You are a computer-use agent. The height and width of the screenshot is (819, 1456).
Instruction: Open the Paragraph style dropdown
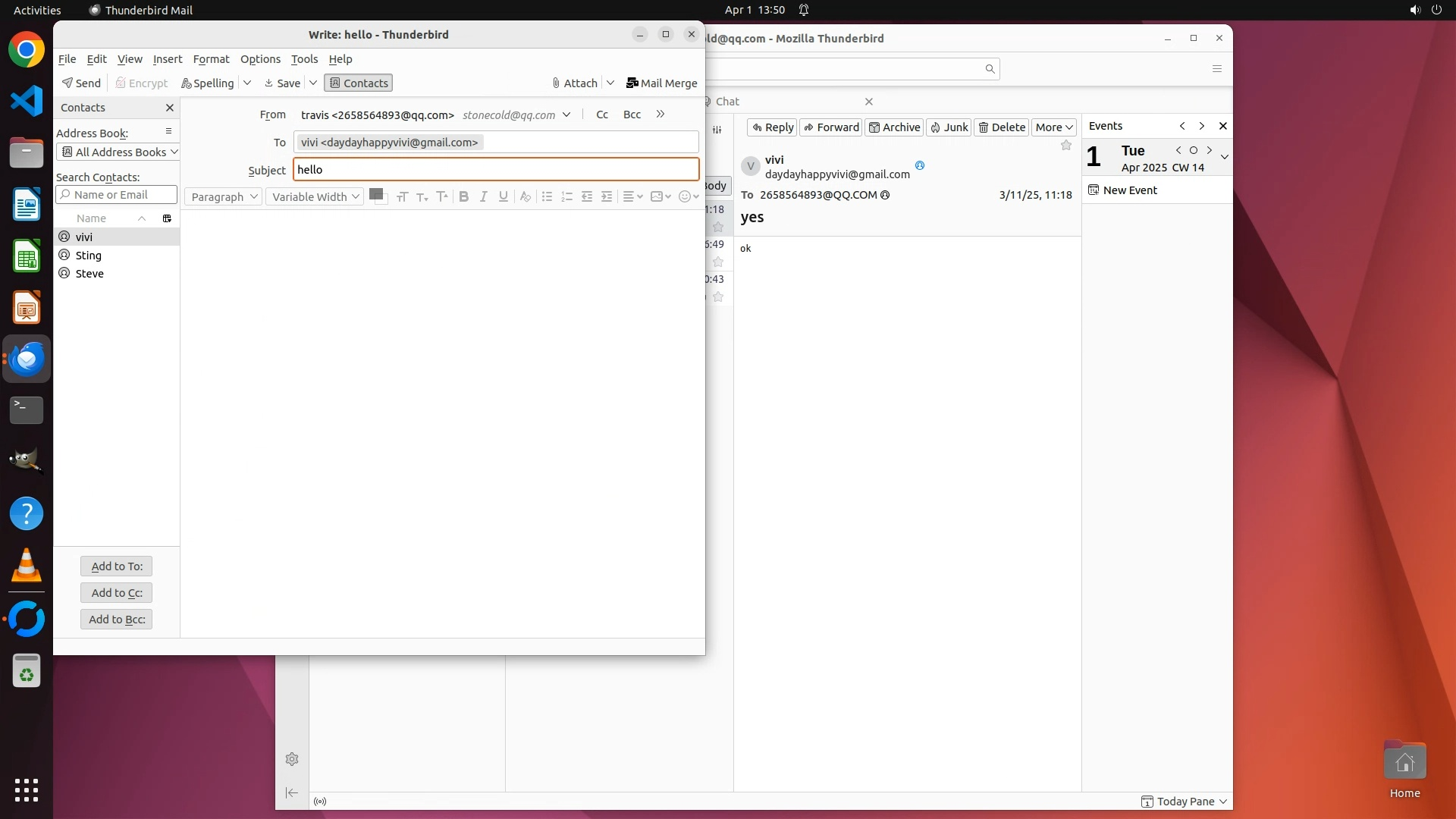(223, 196)
